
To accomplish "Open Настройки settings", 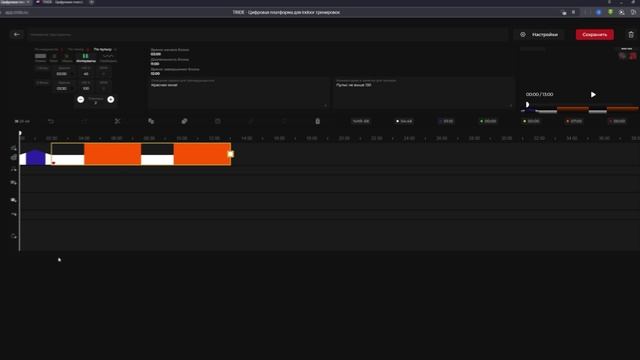I will tap(540, 35).
